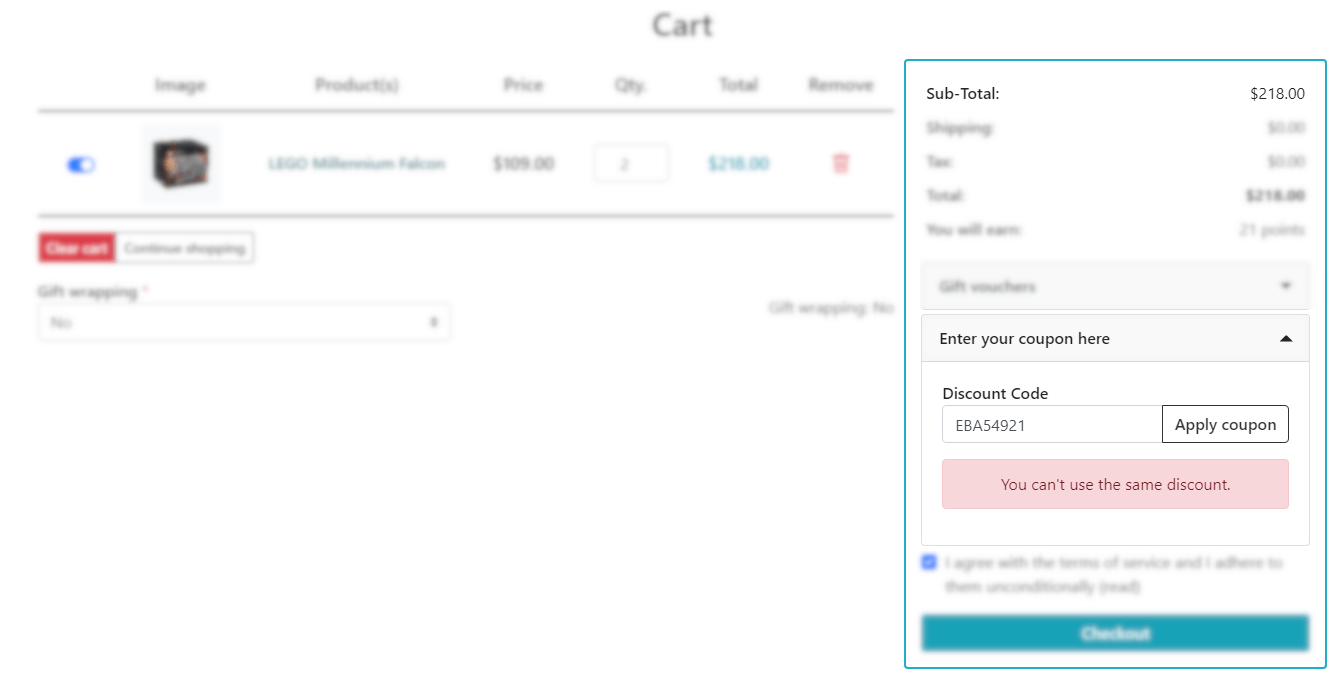Click the red Clear cart button

point(77,248)
